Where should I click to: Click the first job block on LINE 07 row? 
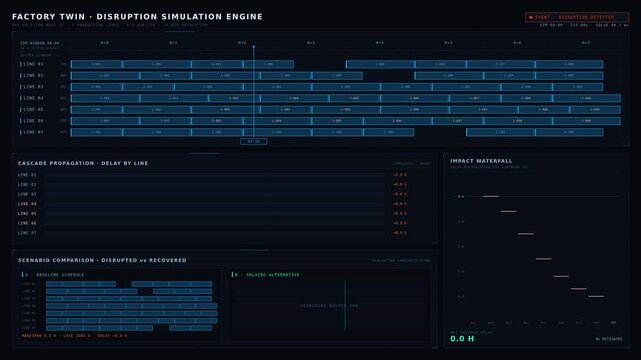(x=96, y=132)
